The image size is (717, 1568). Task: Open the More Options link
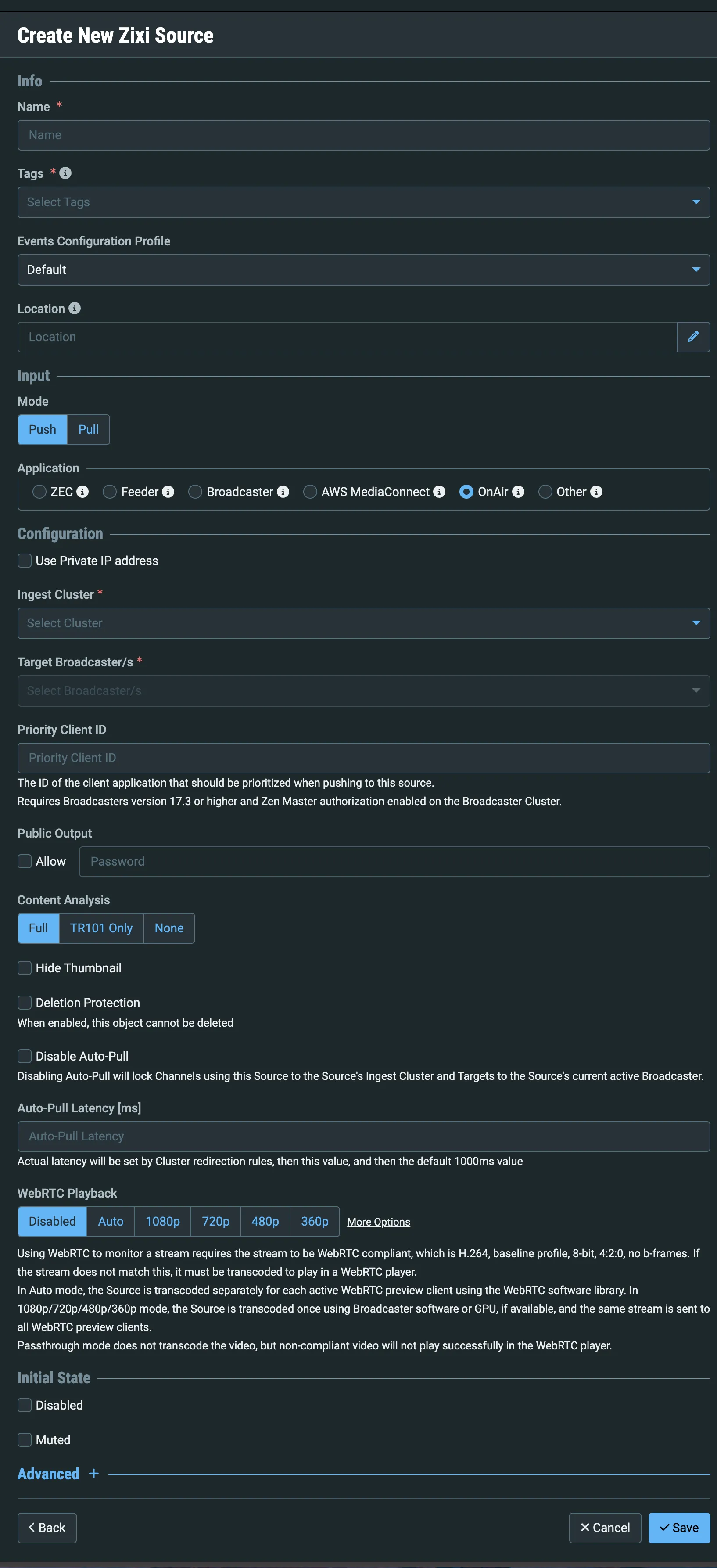coord(379,1222)
